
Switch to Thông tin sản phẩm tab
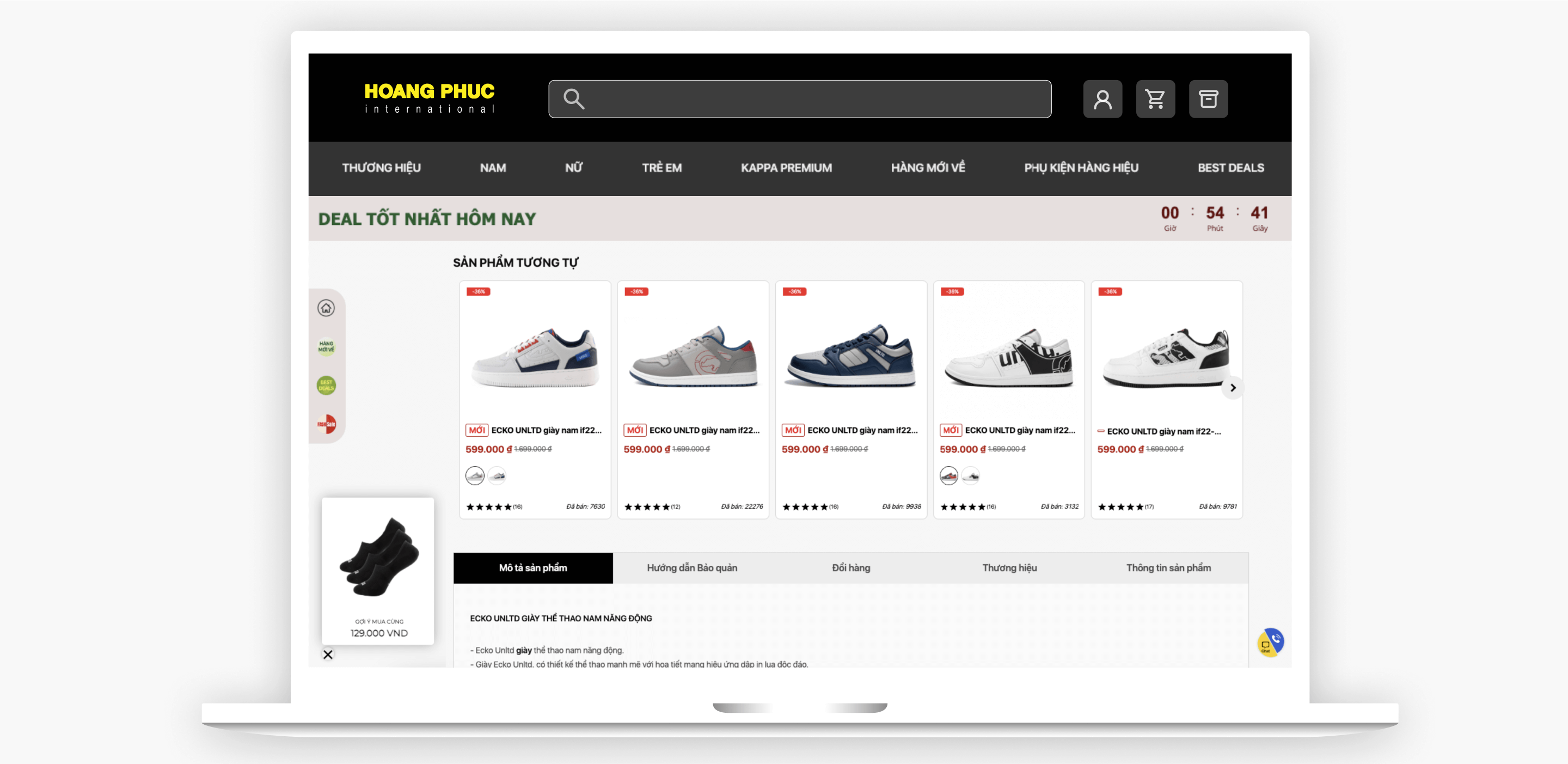pos(1168,568)
